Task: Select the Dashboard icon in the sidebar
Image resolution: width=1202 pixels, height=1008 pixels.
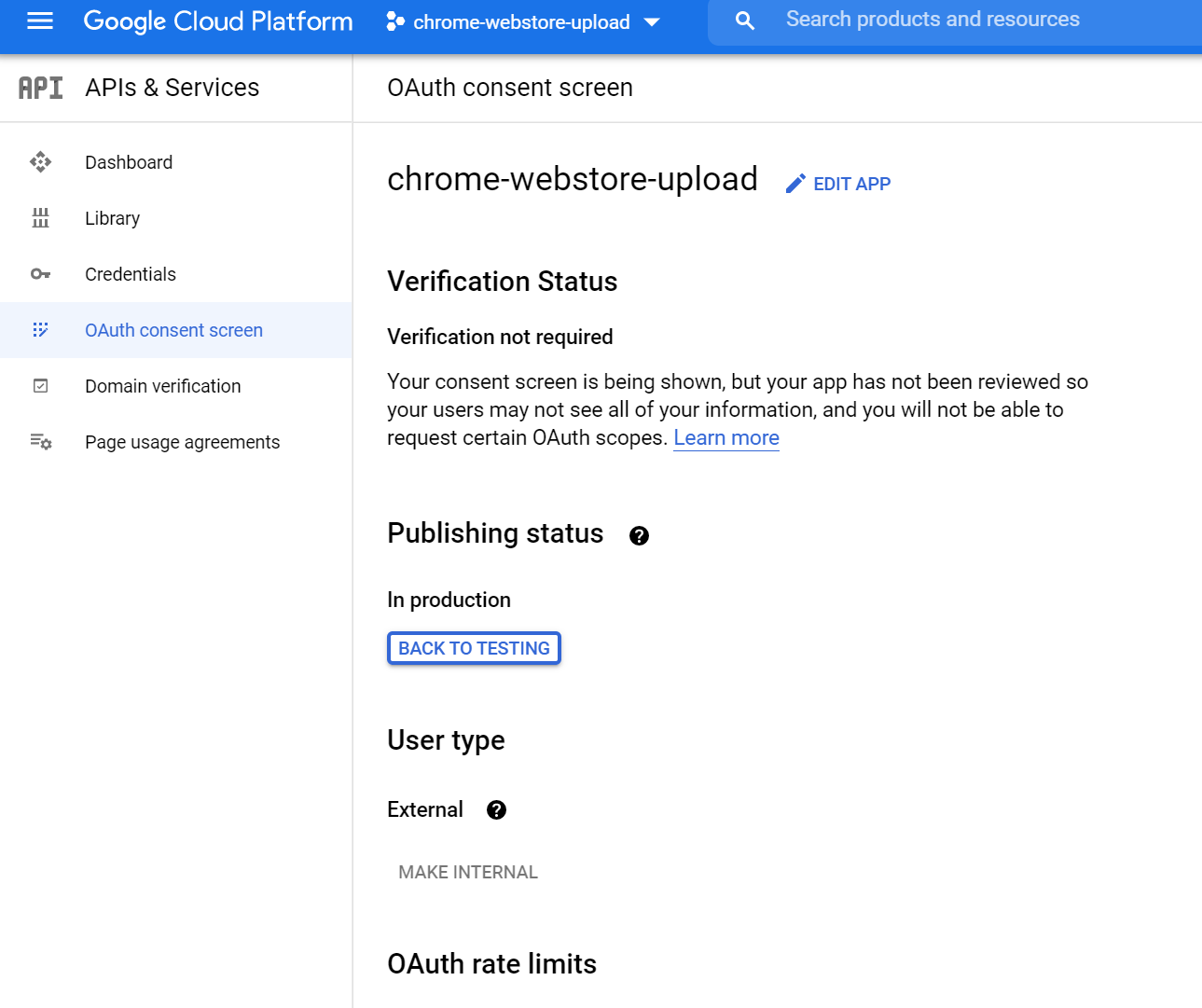Action: pyautogui.click(x=41, y=161)
